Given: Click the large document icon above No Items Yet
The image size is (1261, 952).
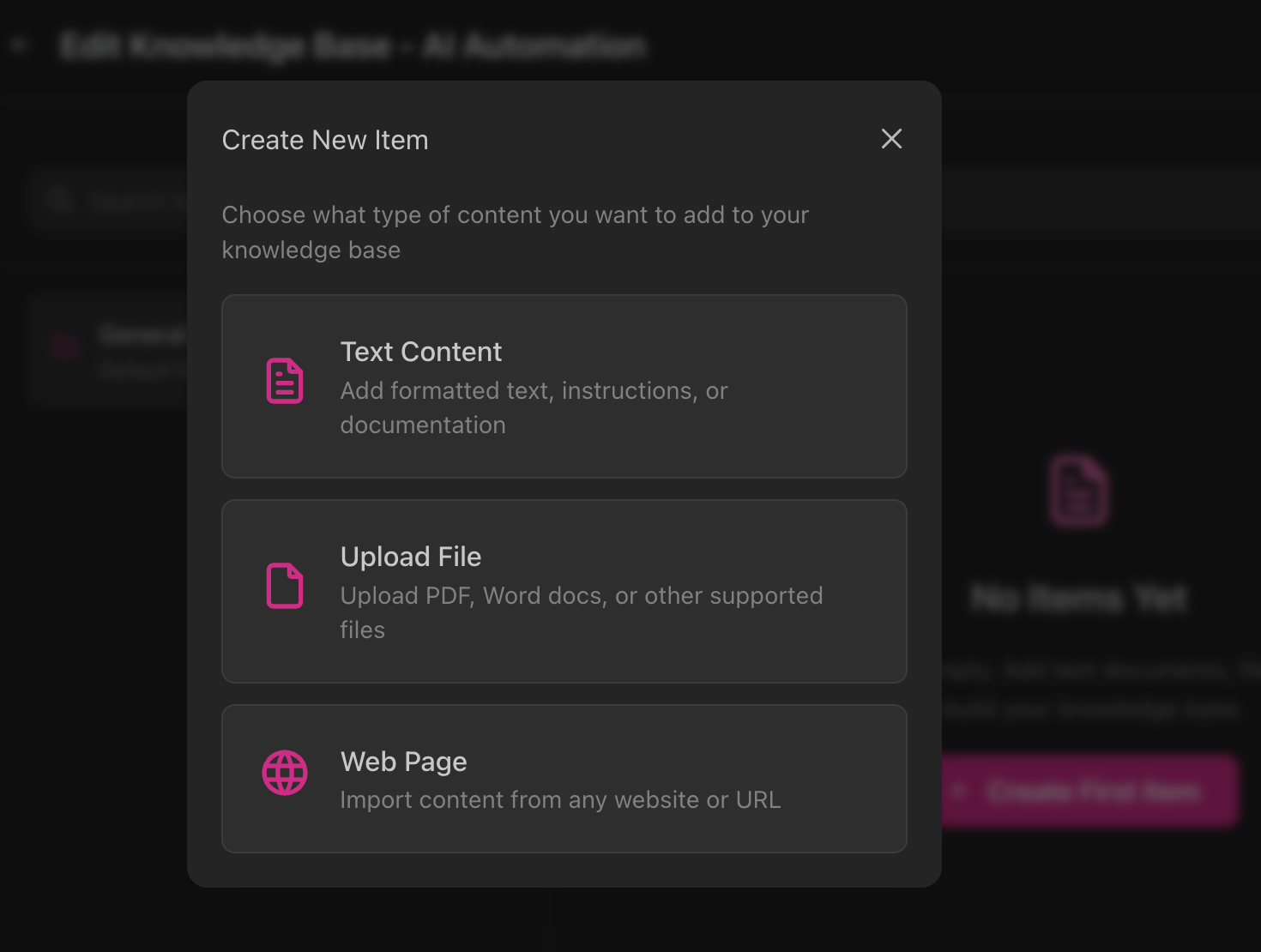Looking at the screenshot, I should 1078,489.
